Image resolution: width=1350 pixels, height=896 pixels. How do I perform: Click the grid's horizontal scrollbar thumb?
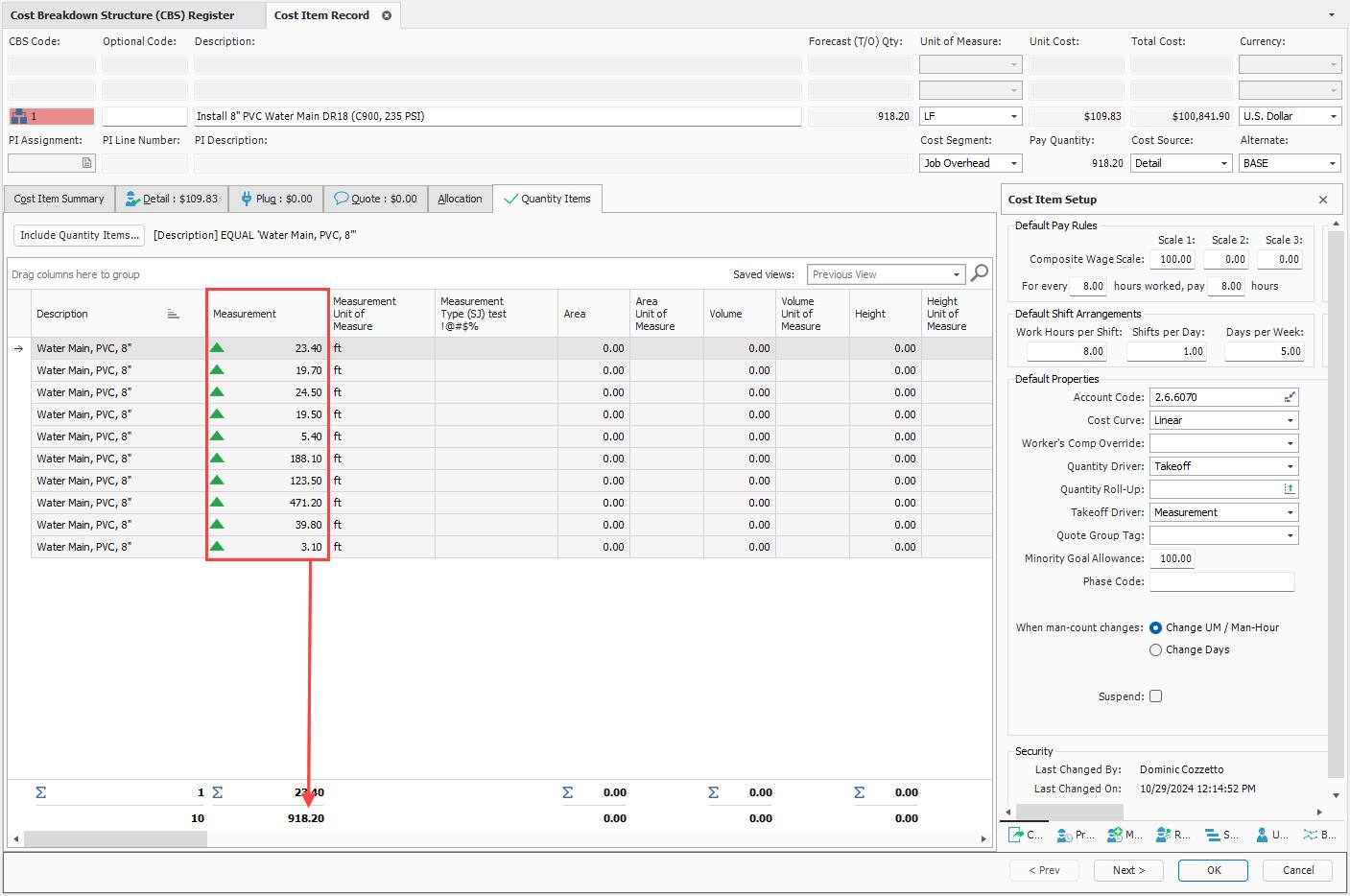coord(115,838)
